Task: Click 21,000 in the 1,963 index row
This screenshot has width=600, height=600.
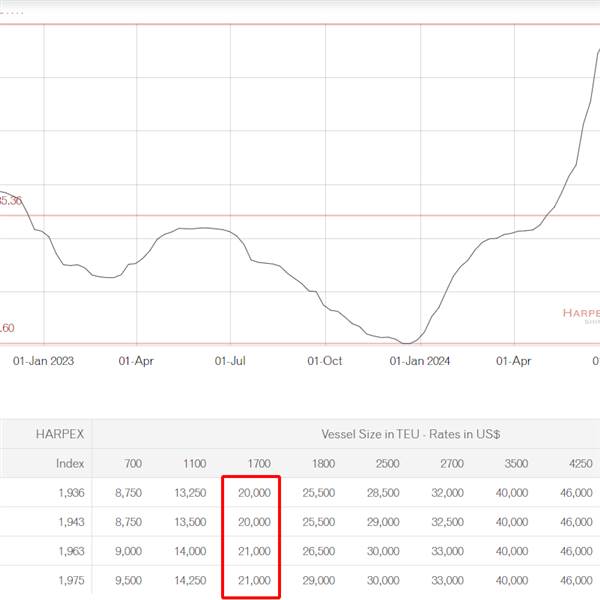Action: pyautogui.click(x=254, y=551)
